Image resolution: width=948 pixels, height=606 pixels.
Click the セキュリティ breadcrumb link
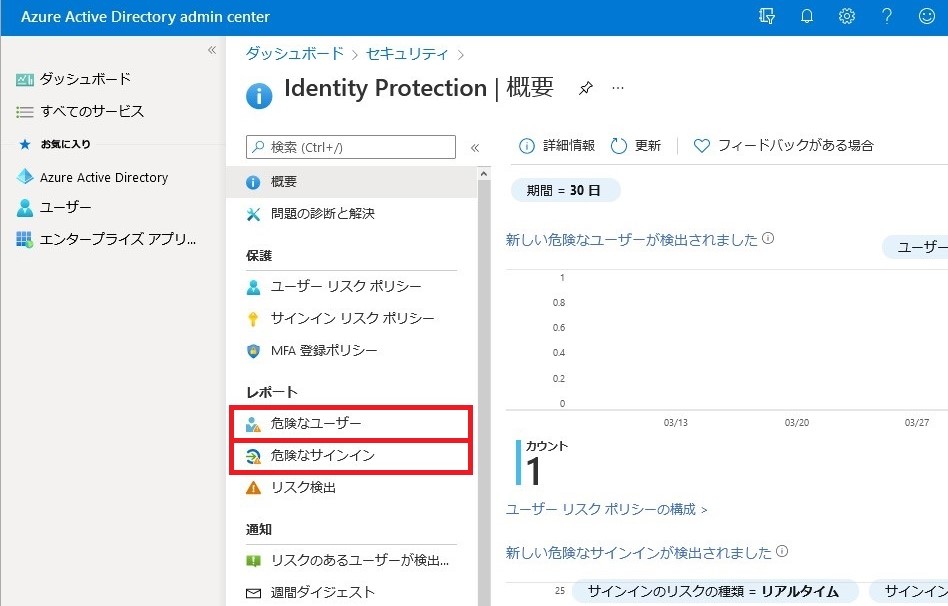tap(407, 54)
